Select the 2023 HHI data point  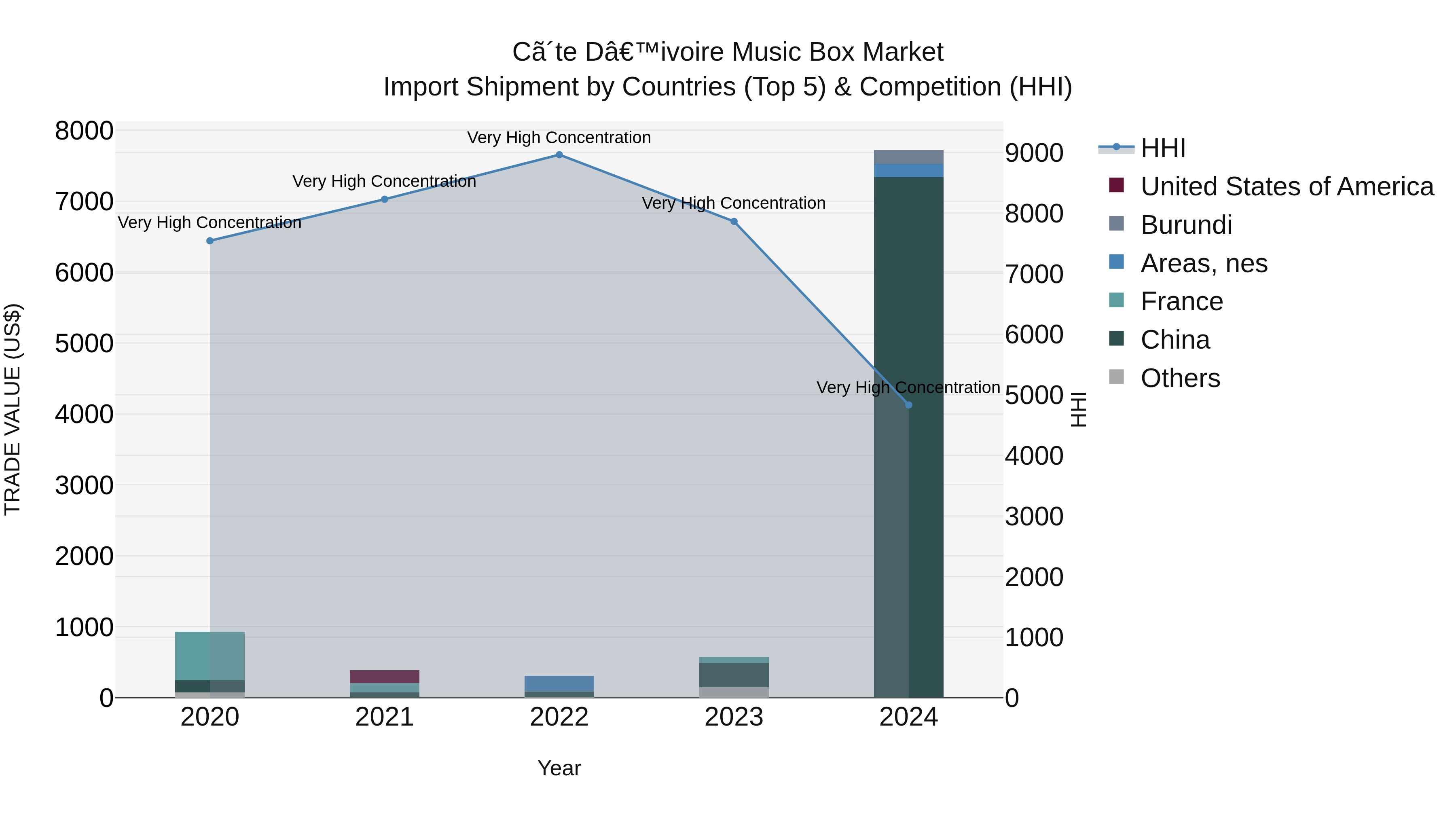[x=734, y=222]
